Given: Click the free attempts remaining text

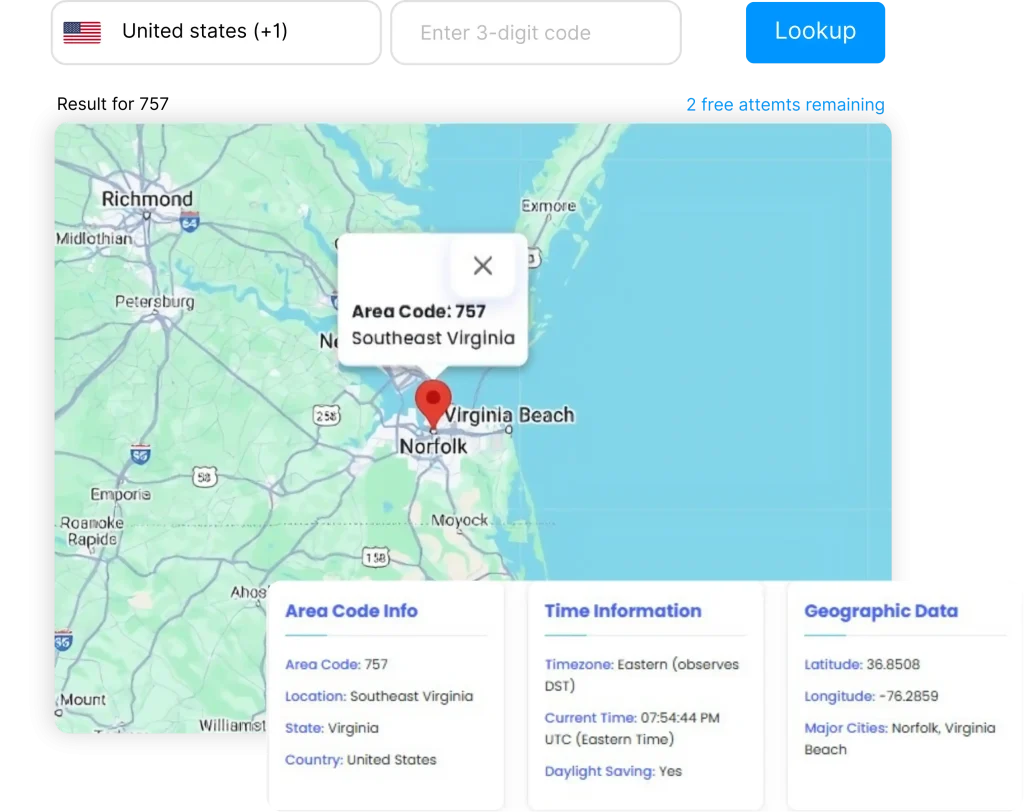Looking at the screenshot, I should 785,104.
